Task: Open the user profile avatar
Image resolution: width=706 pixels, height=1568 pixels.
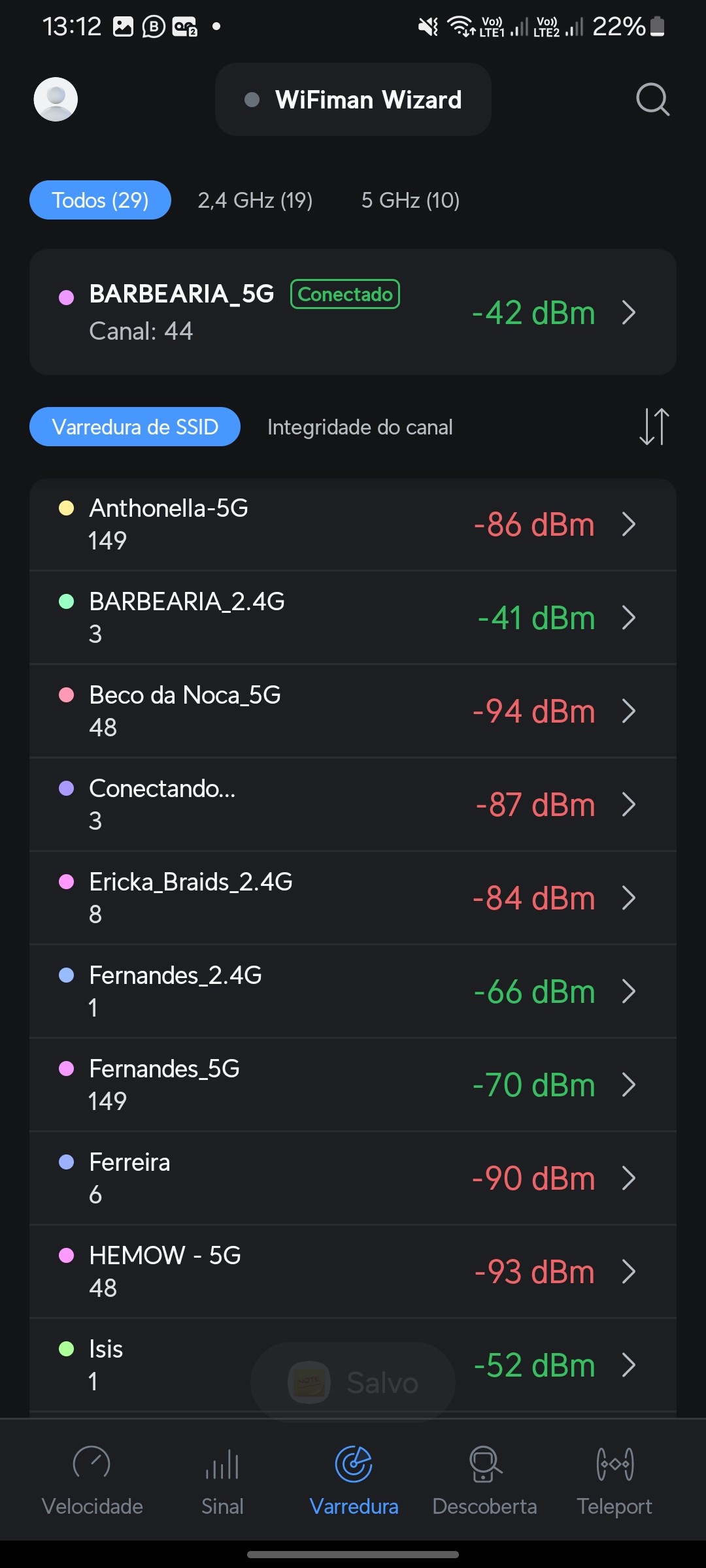Action: coord(56,99)
